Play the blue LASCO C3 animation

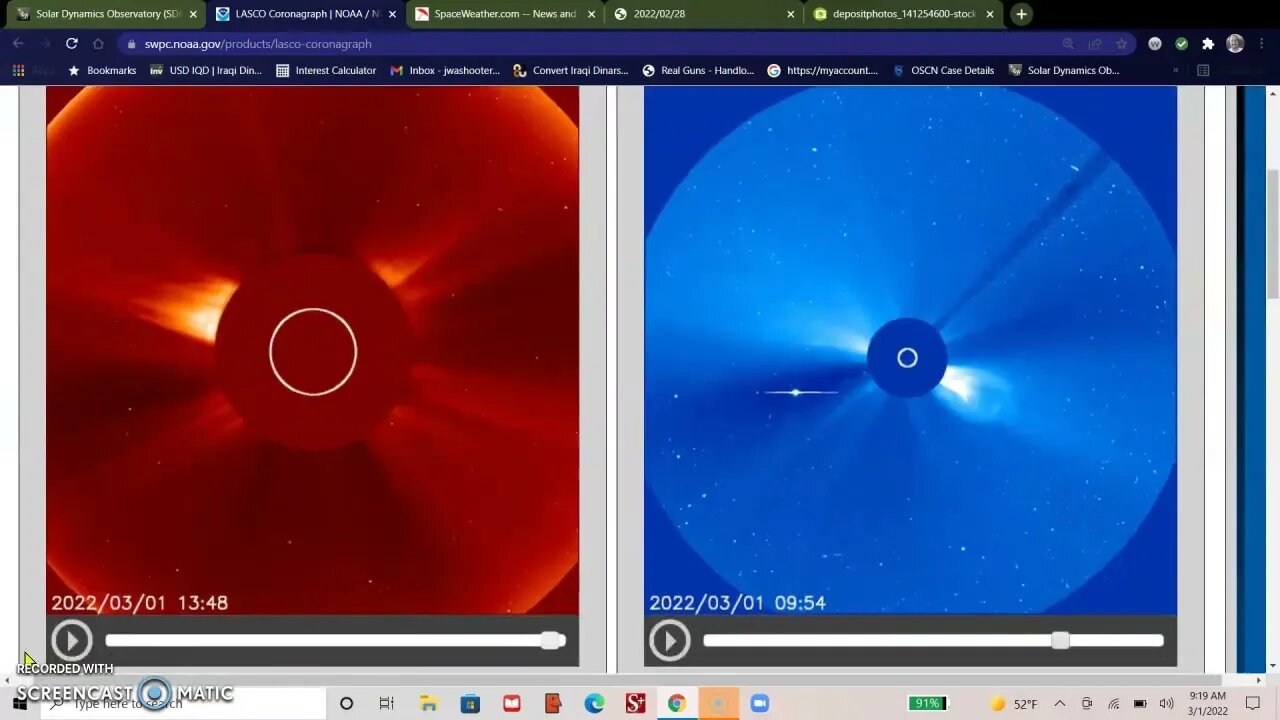point(670,640)
